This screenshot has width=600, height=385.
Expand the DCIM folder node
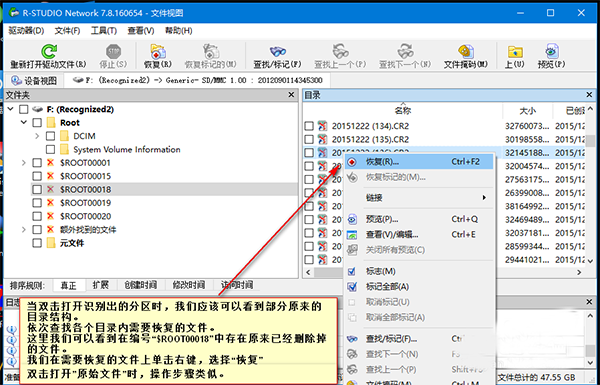37,136
